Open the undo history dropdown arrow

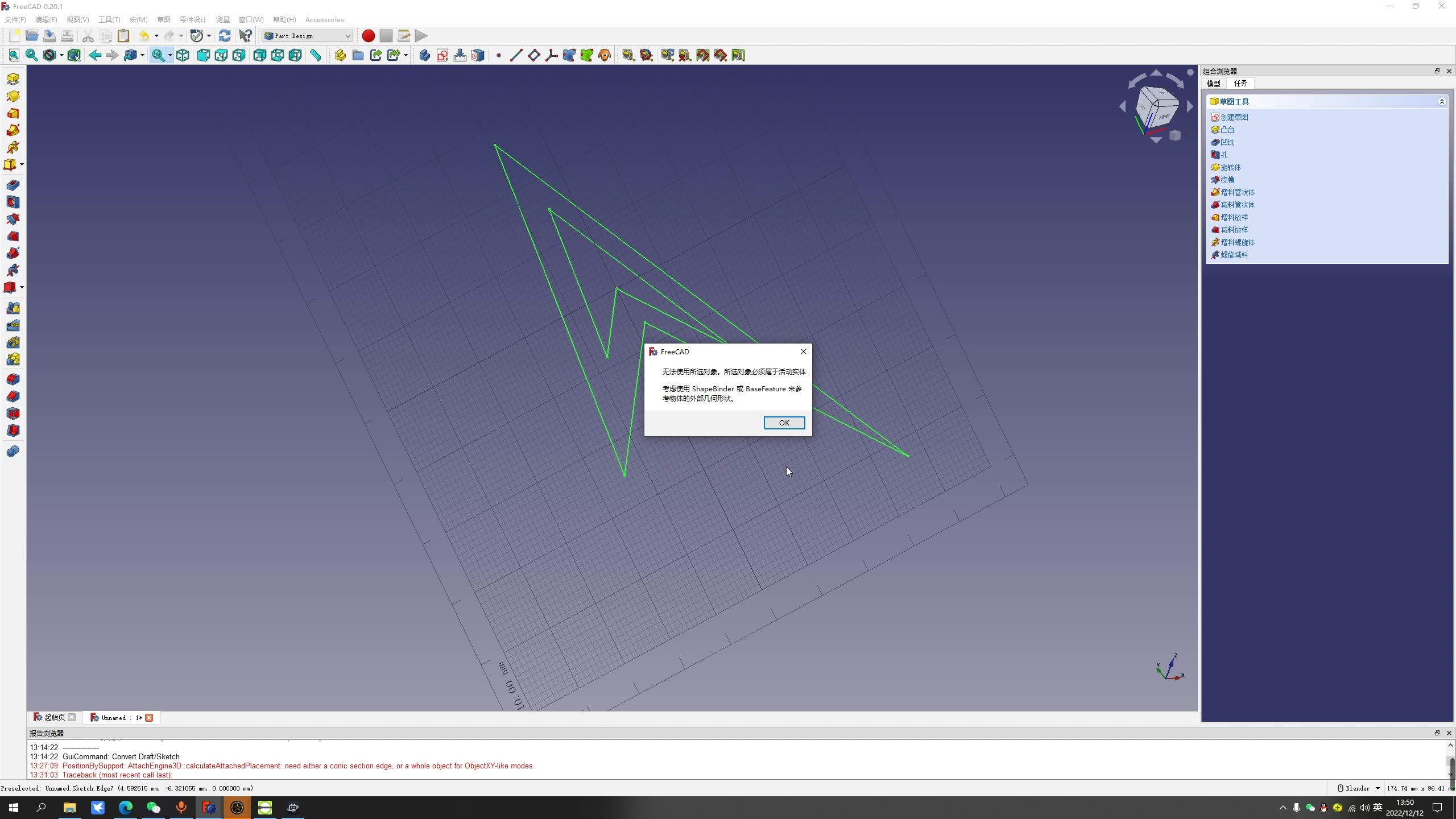point(156,36)
